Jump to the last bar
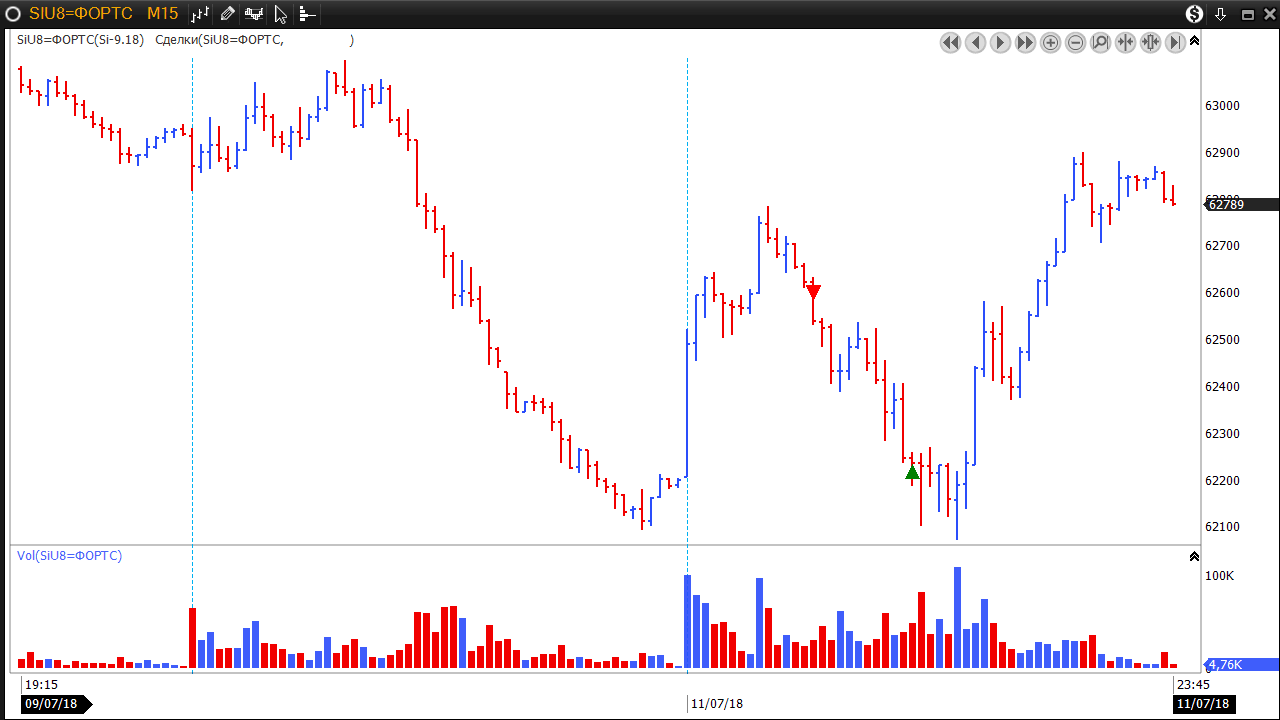 1175,42
